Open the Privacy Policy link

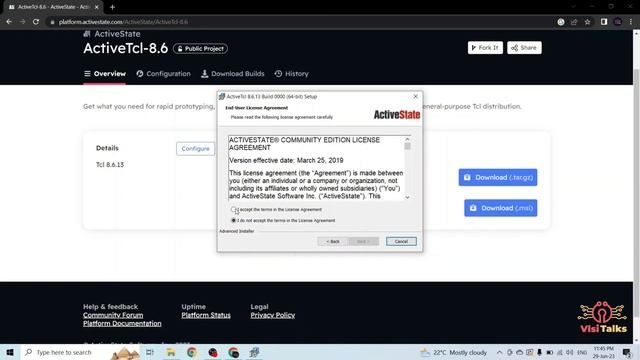tap(273, 315)
